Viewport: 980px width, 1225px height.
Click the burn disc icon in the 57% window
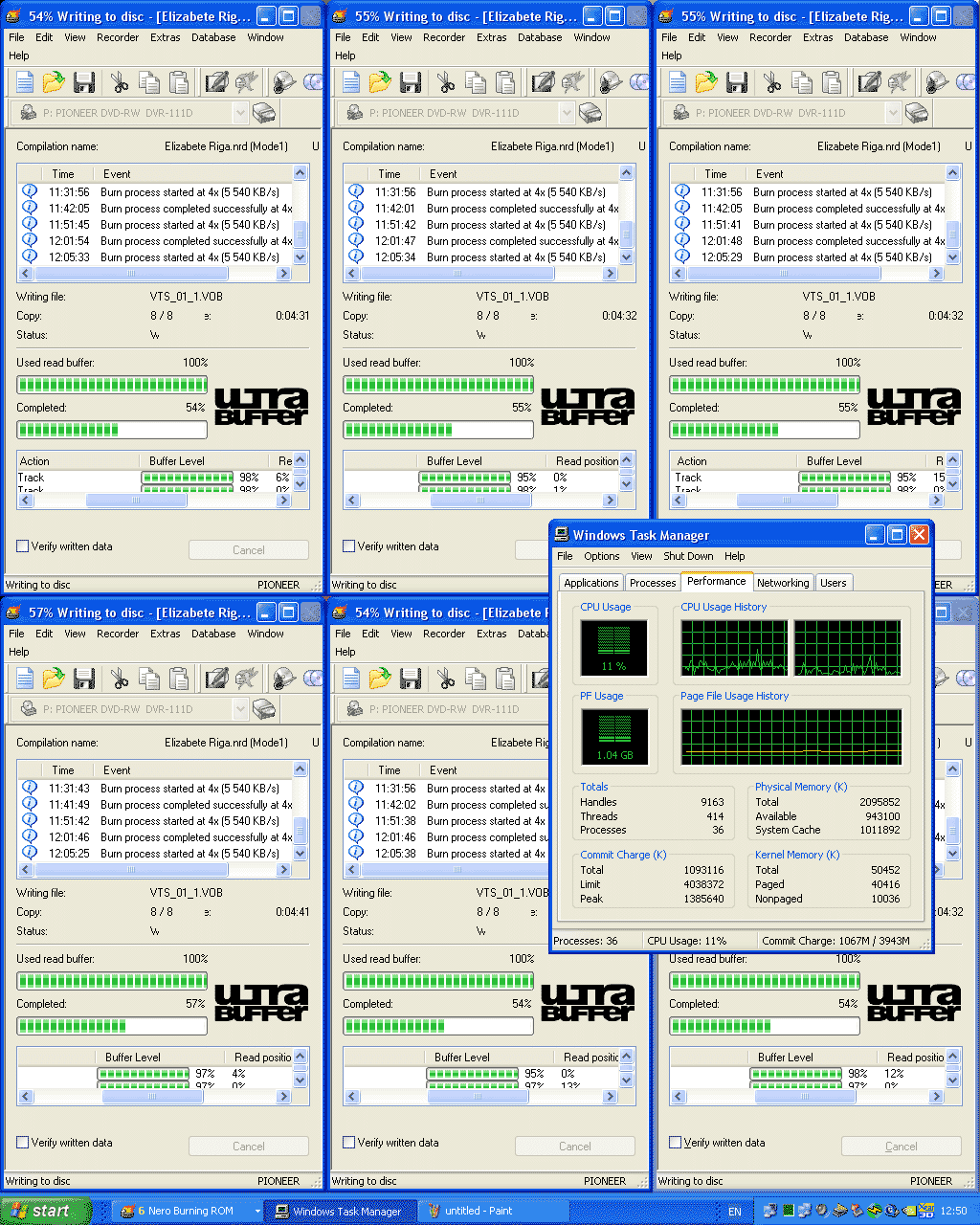click(283, 679)
